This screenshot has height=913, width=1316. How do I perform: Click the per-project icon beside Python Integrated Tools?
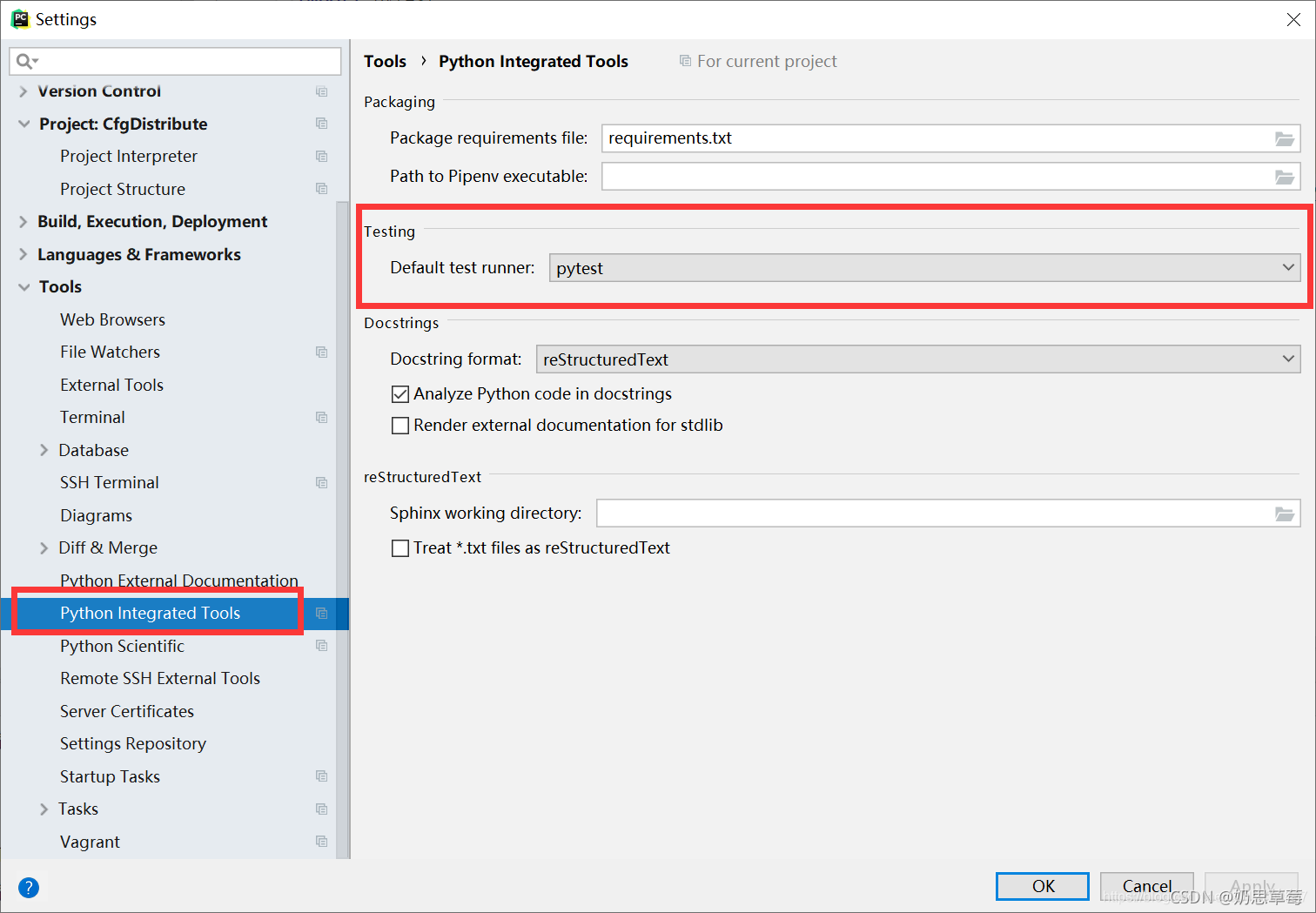click(x=321, y=614)
